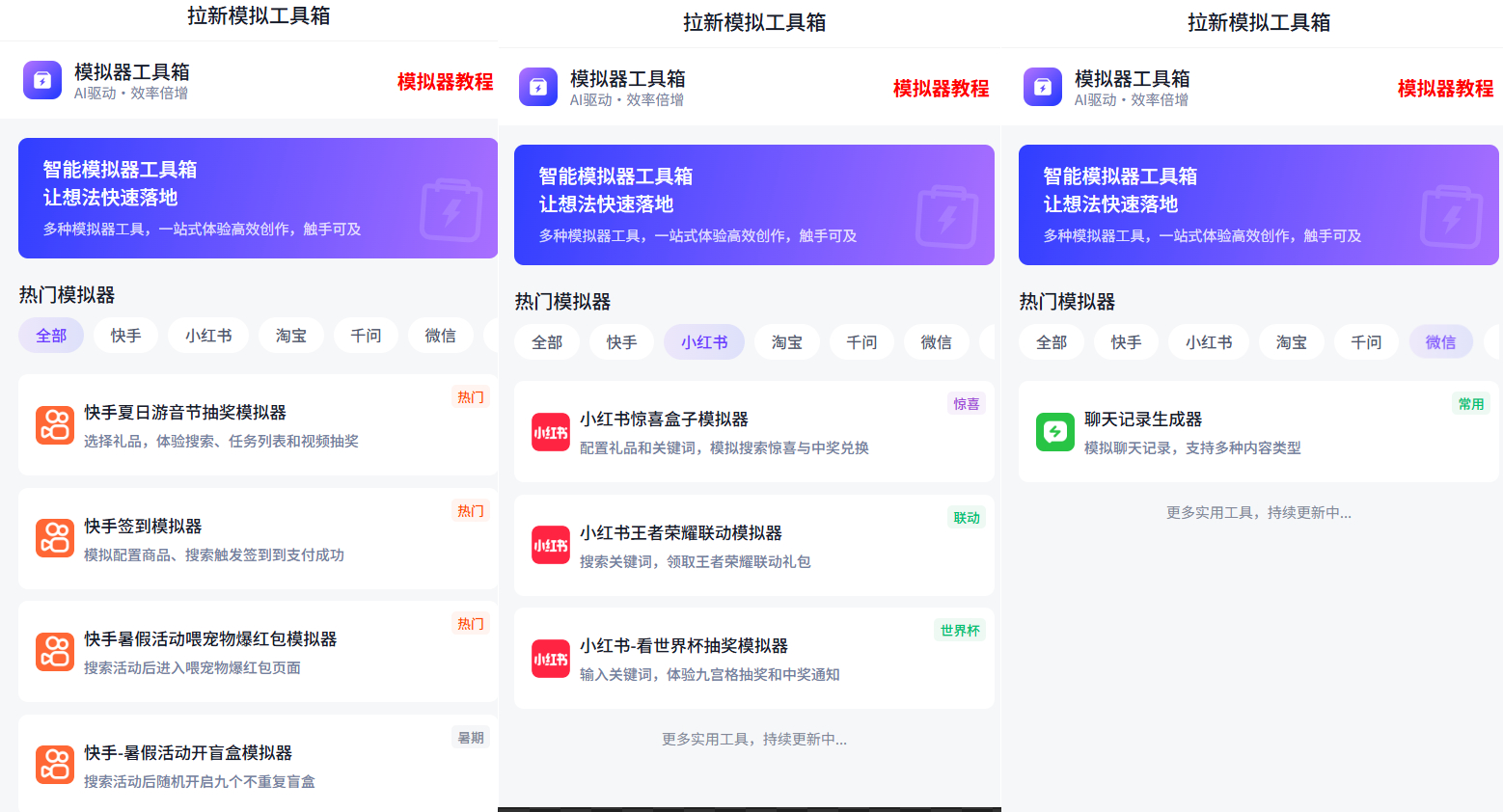
Task: Click the toolbox logo icon in the left panel
Action: (x=42, y=81)
